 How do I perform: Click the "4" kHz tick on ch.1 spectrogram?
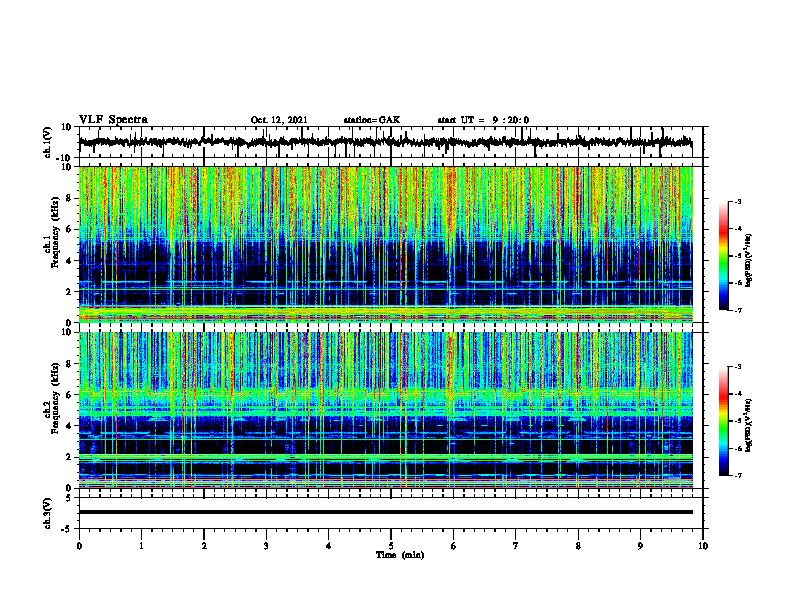[71, 261]
